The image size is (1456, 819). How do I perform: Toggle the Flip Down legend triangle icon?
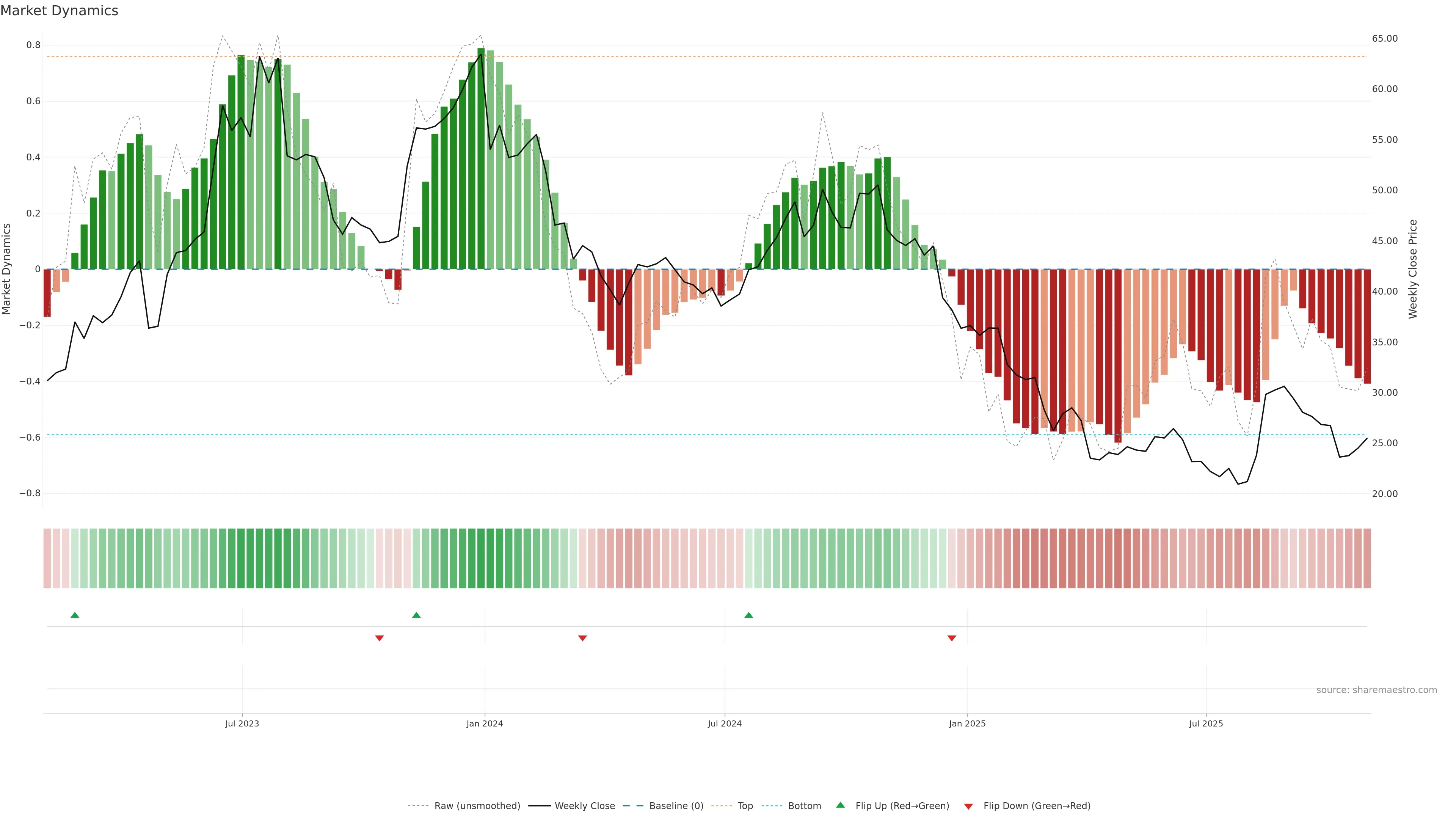[968, 806]
